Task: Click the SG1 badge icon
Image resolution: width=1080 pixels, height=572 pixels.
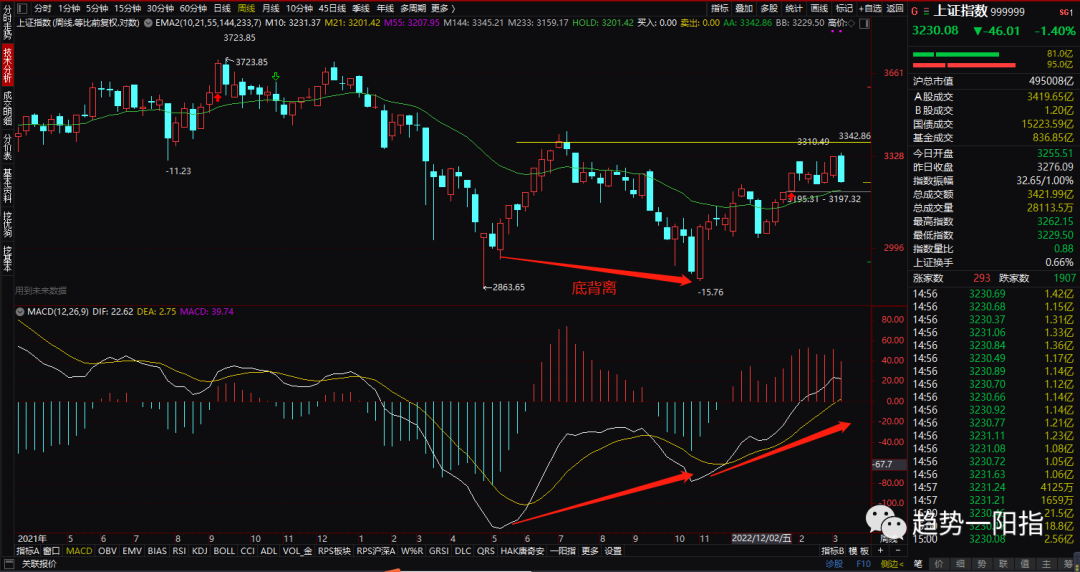Action: (x=1066, y=12)
